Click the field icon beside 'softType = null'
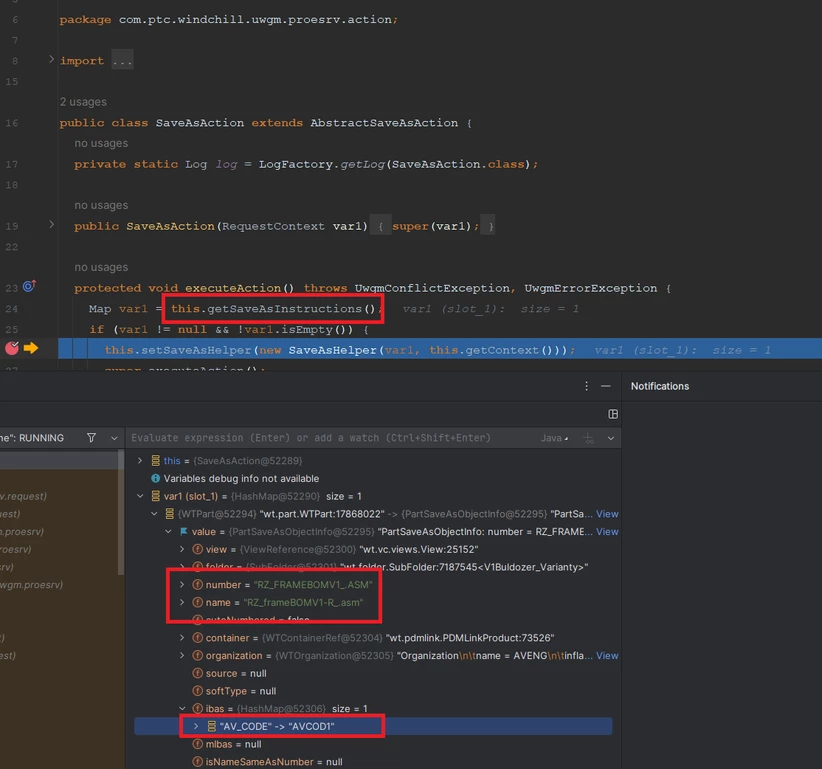Viewport: 822px width, 769px height. point(197,691)
